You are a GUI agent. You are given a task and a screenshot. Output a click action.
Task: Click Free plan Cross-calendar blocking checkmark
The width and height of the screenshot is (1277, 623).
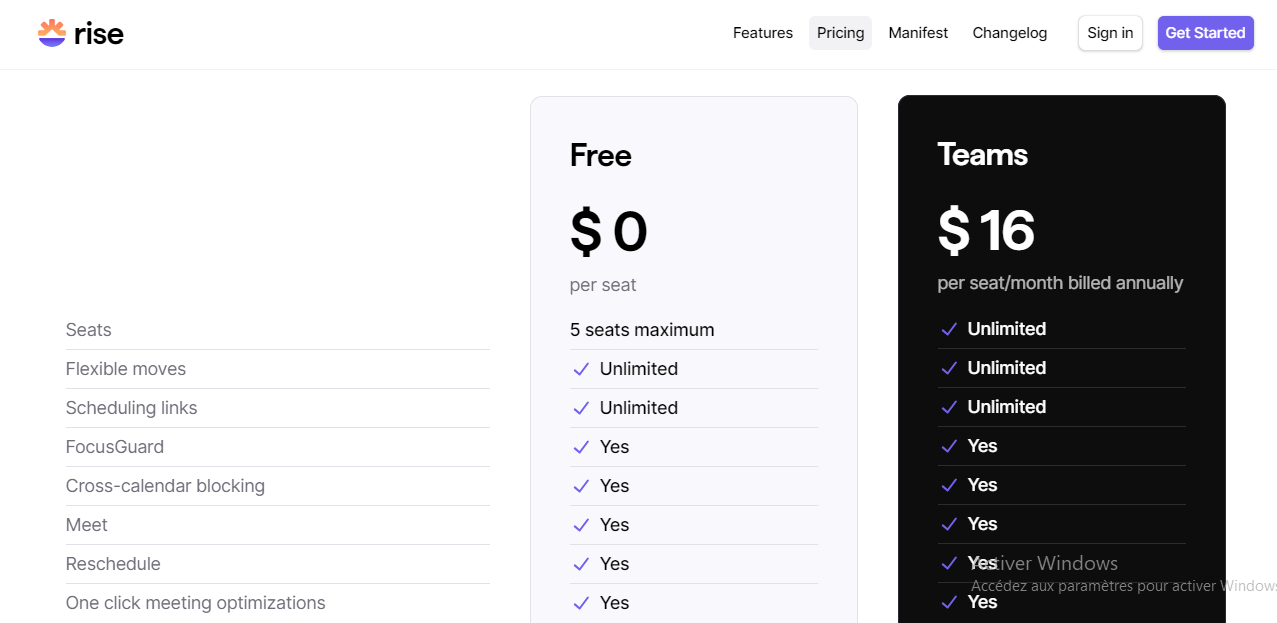581,486
